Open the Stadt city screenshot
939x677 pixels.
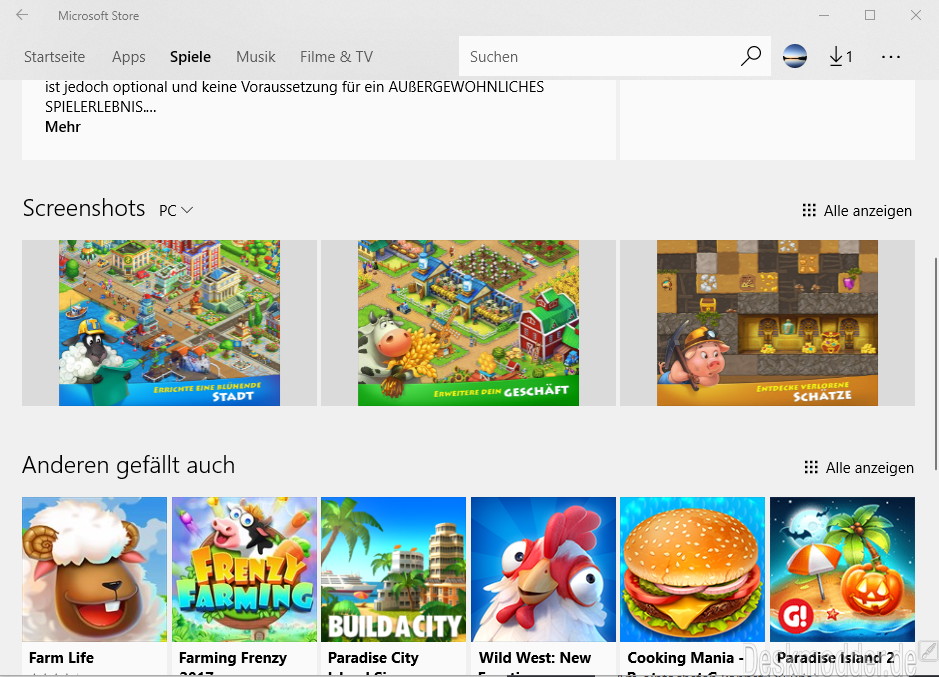point(169,323)
